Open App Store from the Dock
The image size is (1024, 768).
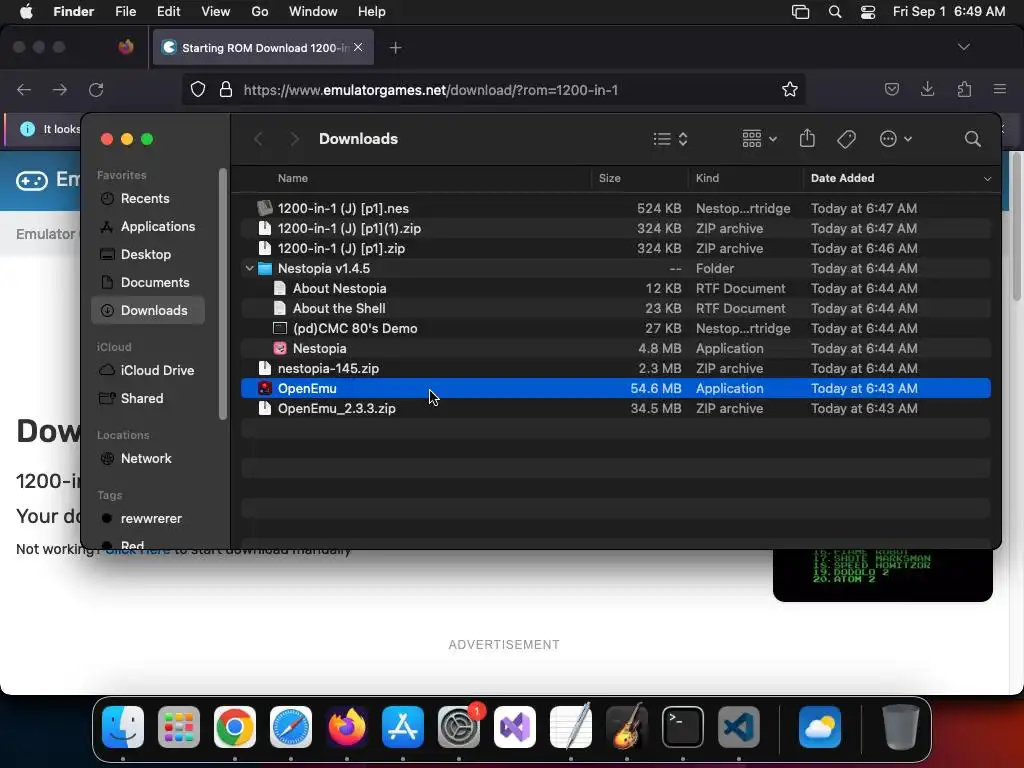403,727
